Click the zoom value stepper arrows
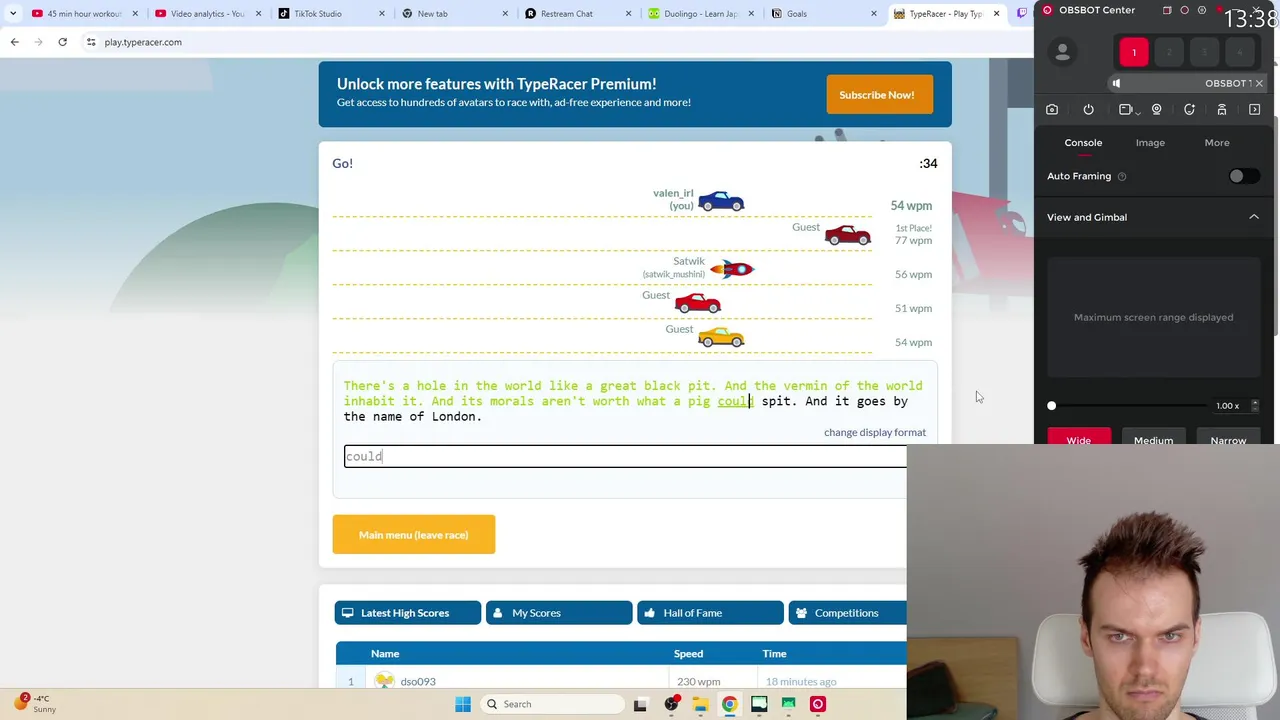This screenshot has width=1280, height=720. (1255, 406)
